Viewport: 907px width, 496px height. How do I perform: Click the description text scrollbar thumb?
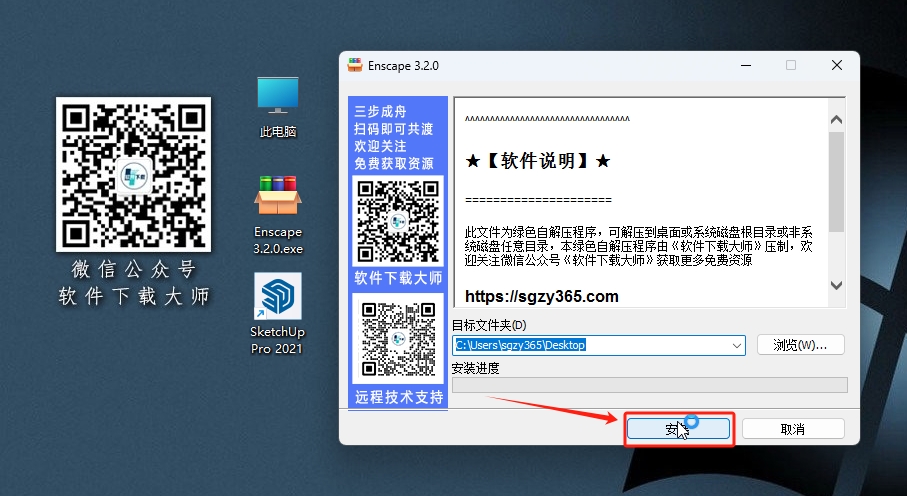pos(836,181)
